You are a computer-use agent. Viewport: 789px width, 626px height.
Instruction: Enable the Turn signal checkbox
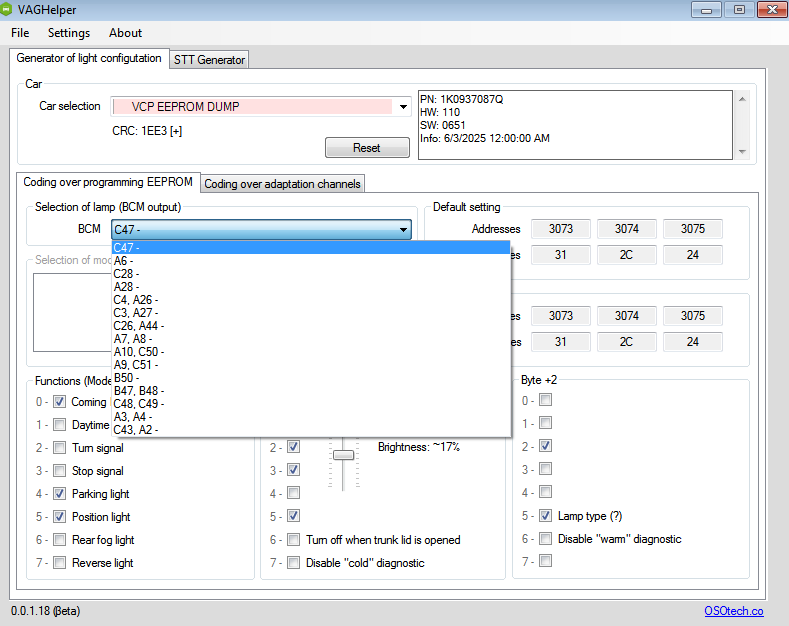click(59, 448)
